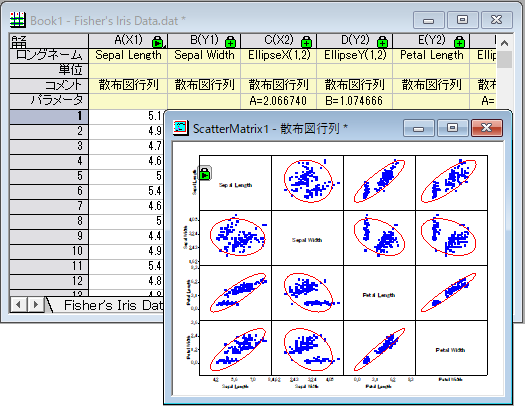Click bottom-left scatter plot panel in matrix
This screenshot has height=406, width=525.
[235, 348]
